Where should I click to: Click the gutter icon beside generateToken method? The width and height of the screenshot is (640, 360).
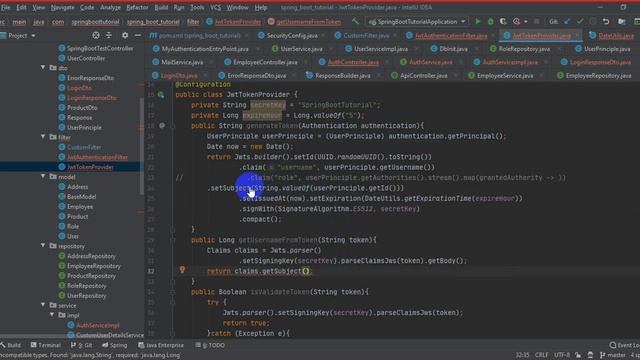[x=162, y=126]
